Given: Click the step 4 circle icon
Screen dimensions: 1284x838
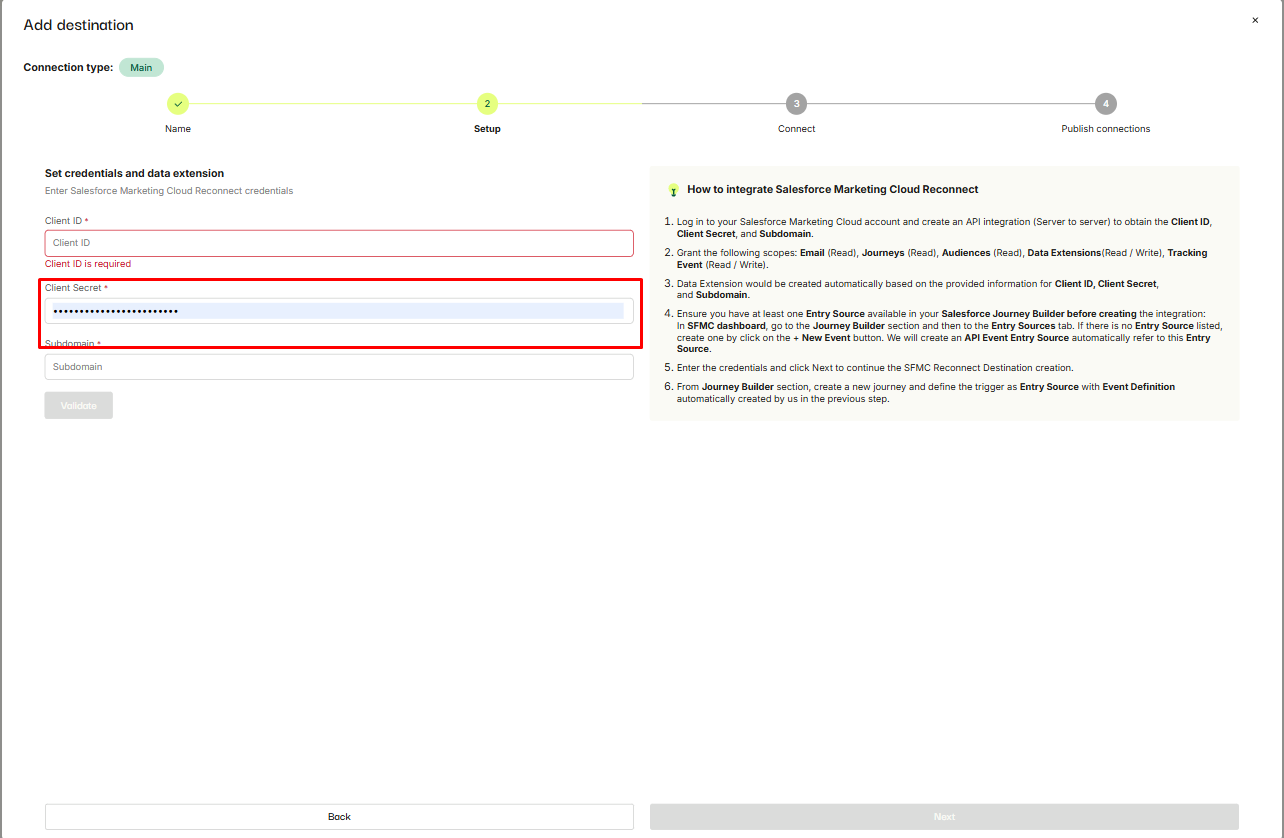Looking at the screenshot, I should (x=1105, y=104).
